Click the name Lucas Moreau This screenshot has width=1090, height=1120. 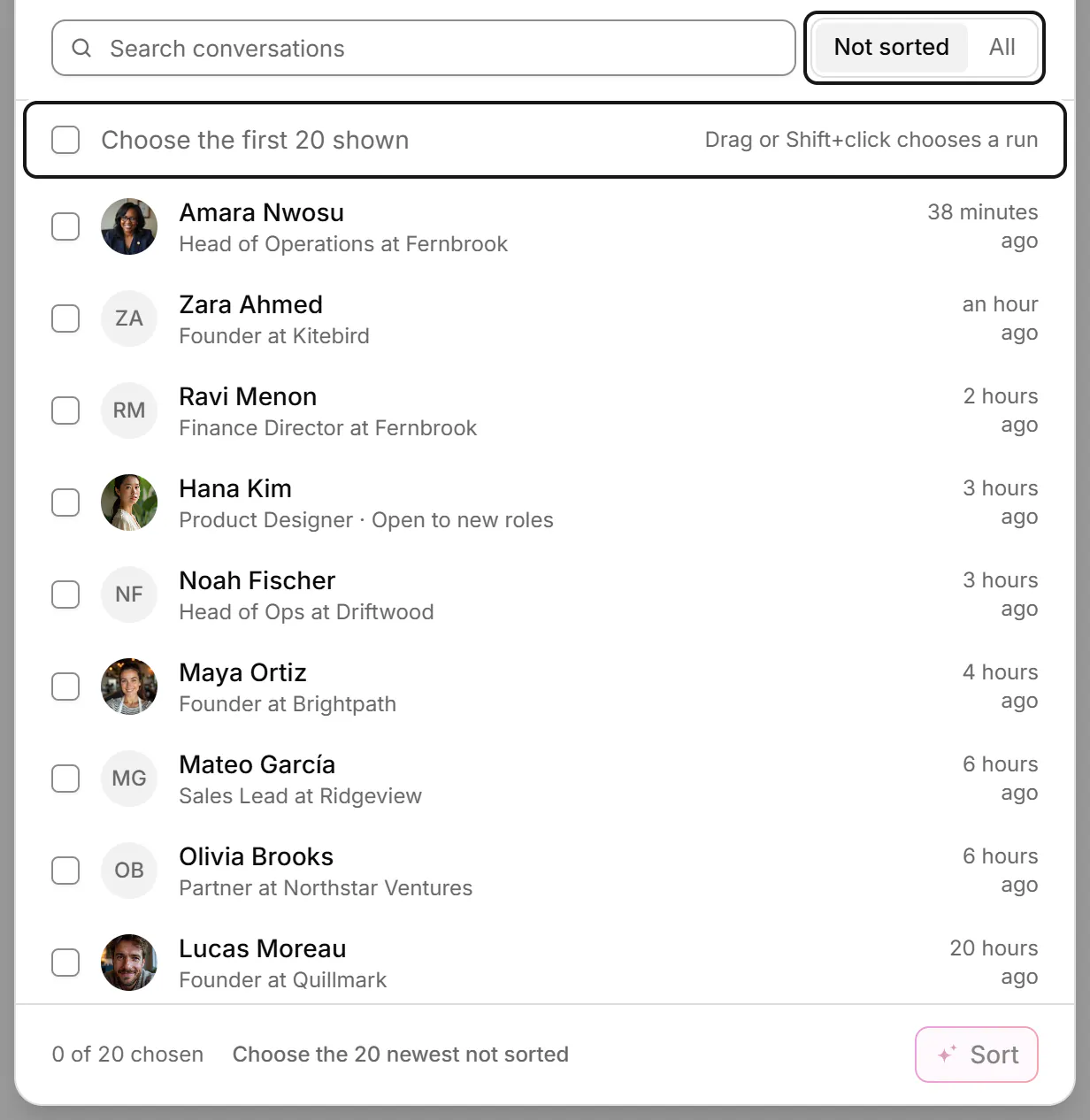[263, 948]
